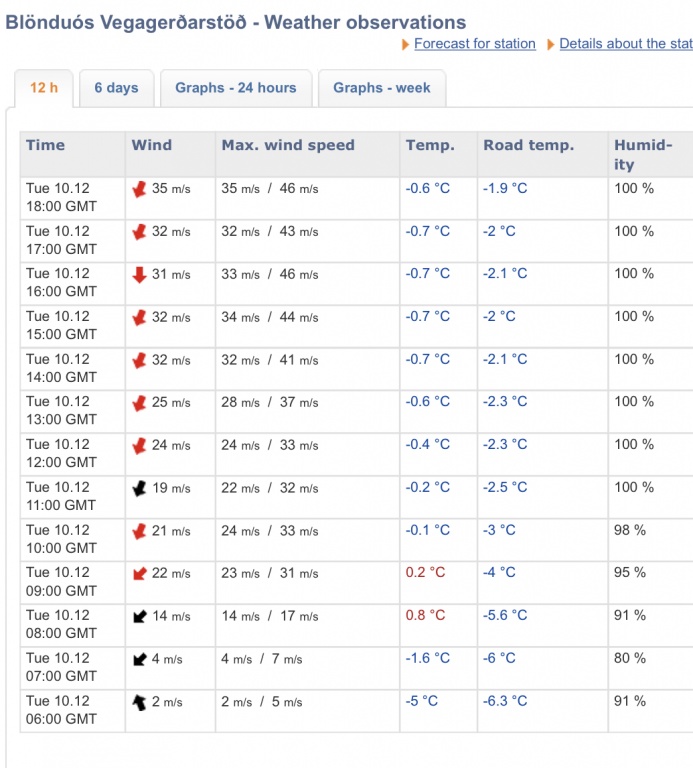693x768 pixels.
Task: Select the Graphs - week tab
Action: (381, 88)
